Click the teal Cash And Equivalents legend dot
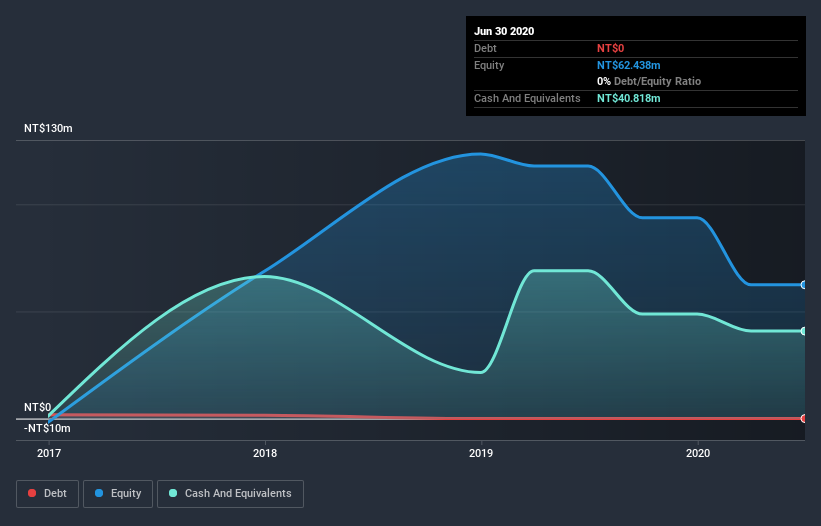 [173, 493]
